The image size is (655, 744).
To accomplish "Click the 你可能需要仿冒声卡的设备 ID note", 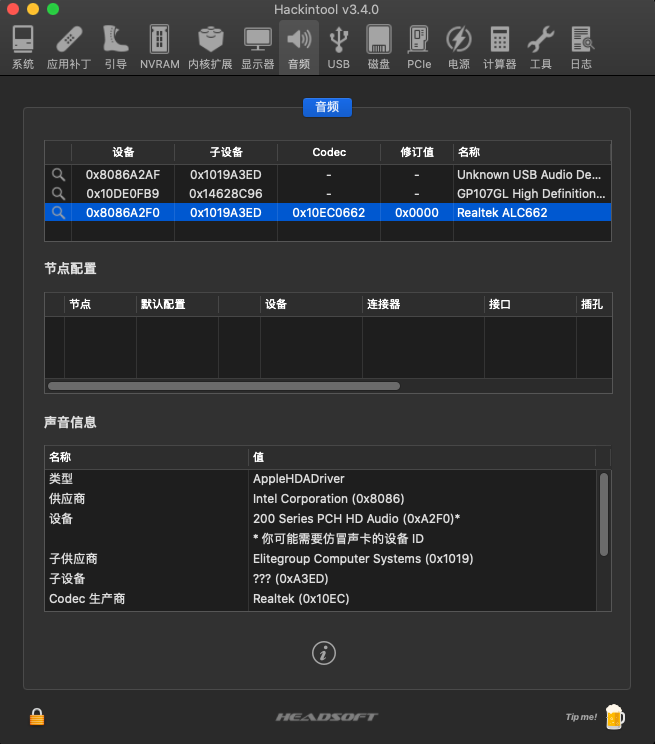I will pos(338,539).
